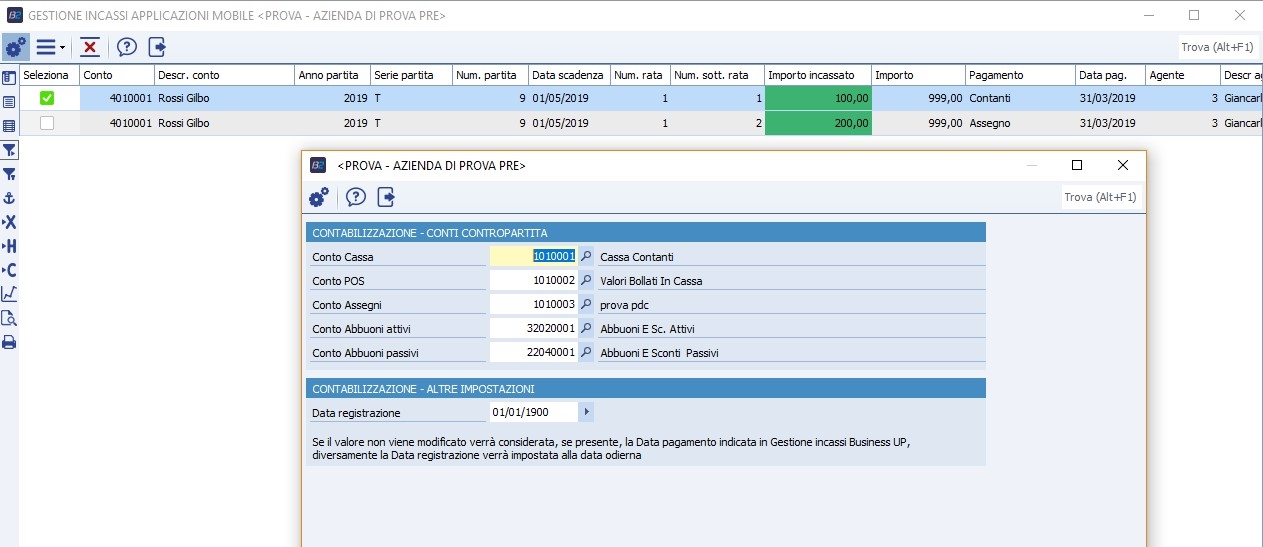
Task: Click lookup button next to Conto Abbuoni passivi
Action: [587, 352]
